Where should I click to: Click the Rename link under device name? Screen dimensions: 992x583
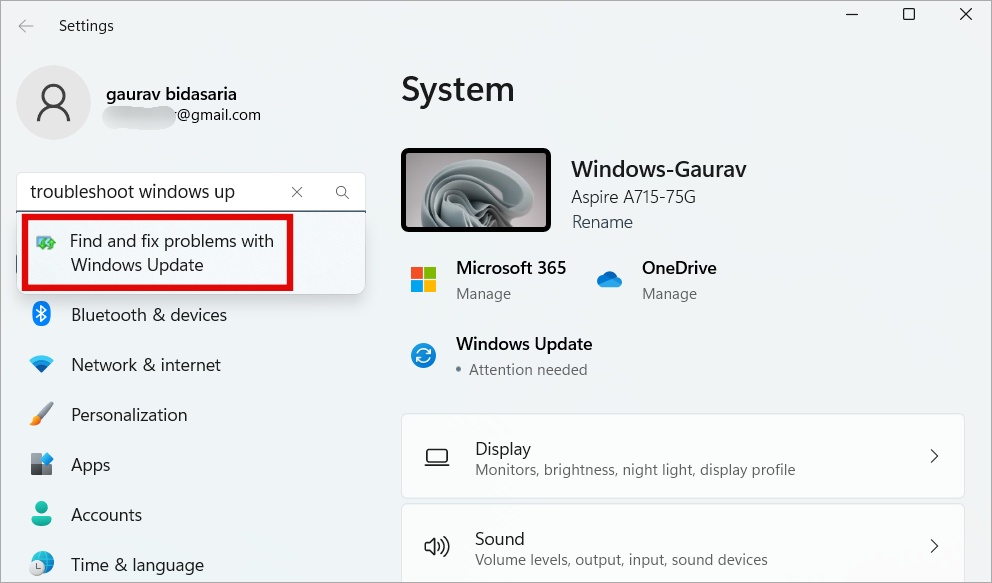tap(602, 222)
